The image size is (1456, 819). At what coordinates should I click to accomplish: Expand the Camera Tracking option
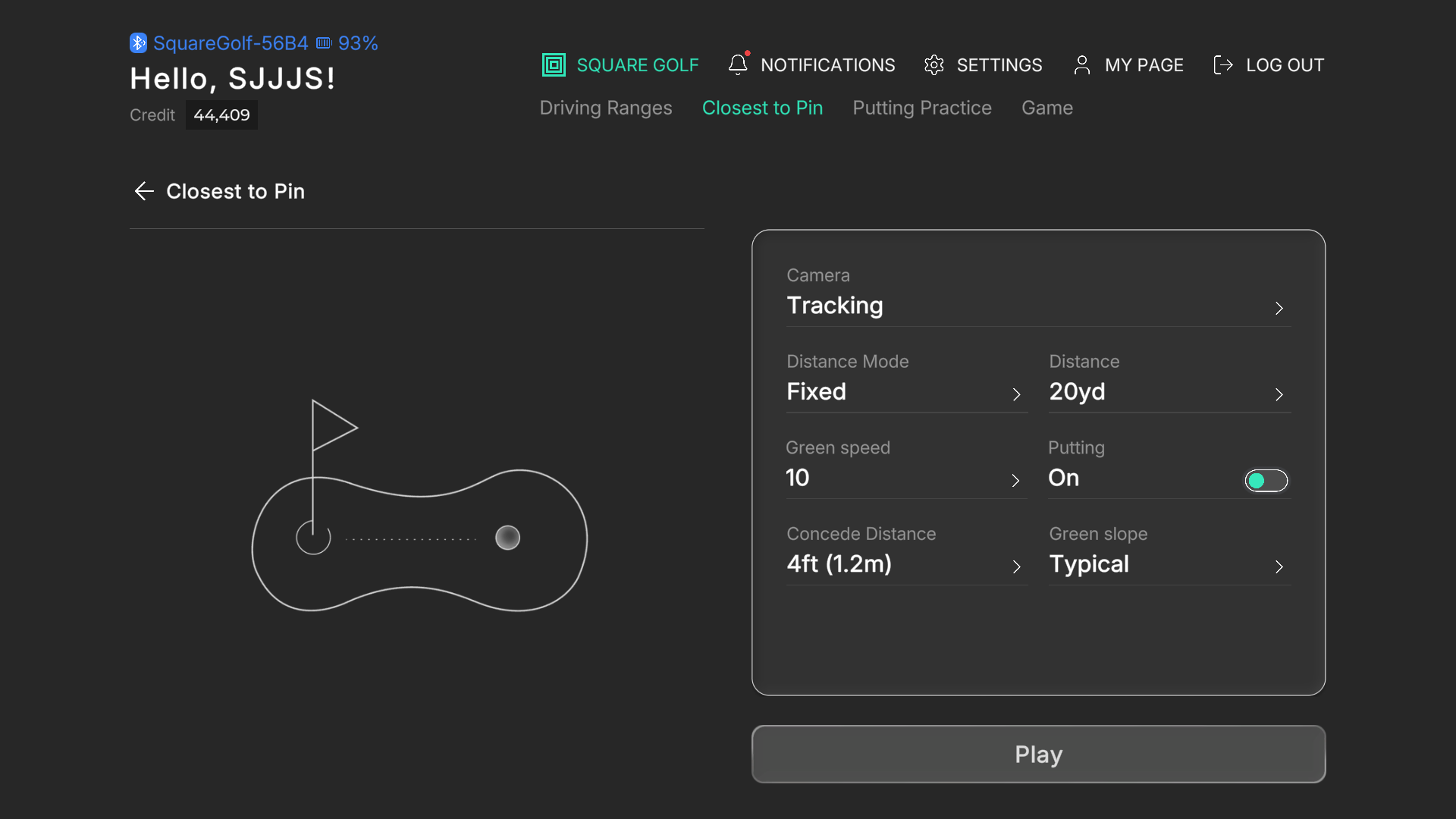click(1038, 296)
